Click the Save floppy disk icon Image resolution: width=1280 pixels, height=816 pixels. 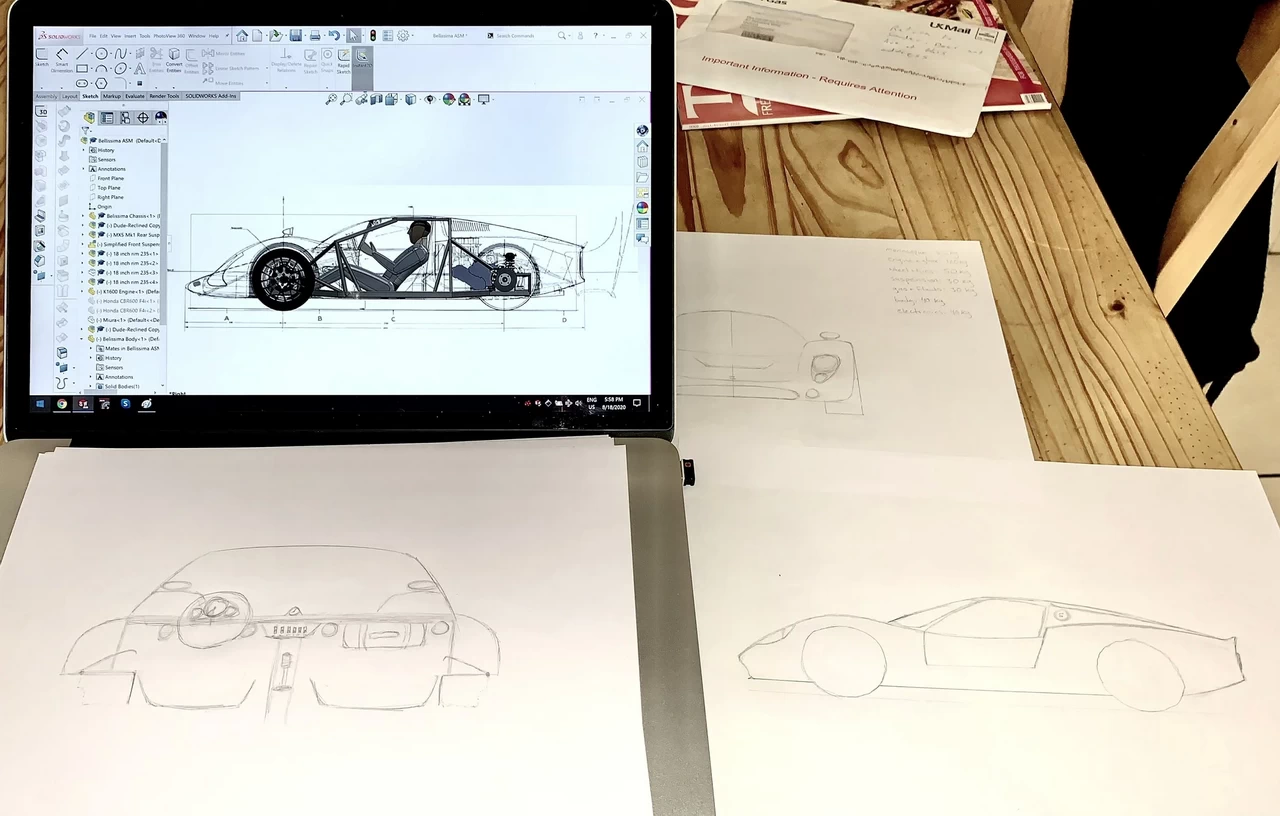(296, 36)
